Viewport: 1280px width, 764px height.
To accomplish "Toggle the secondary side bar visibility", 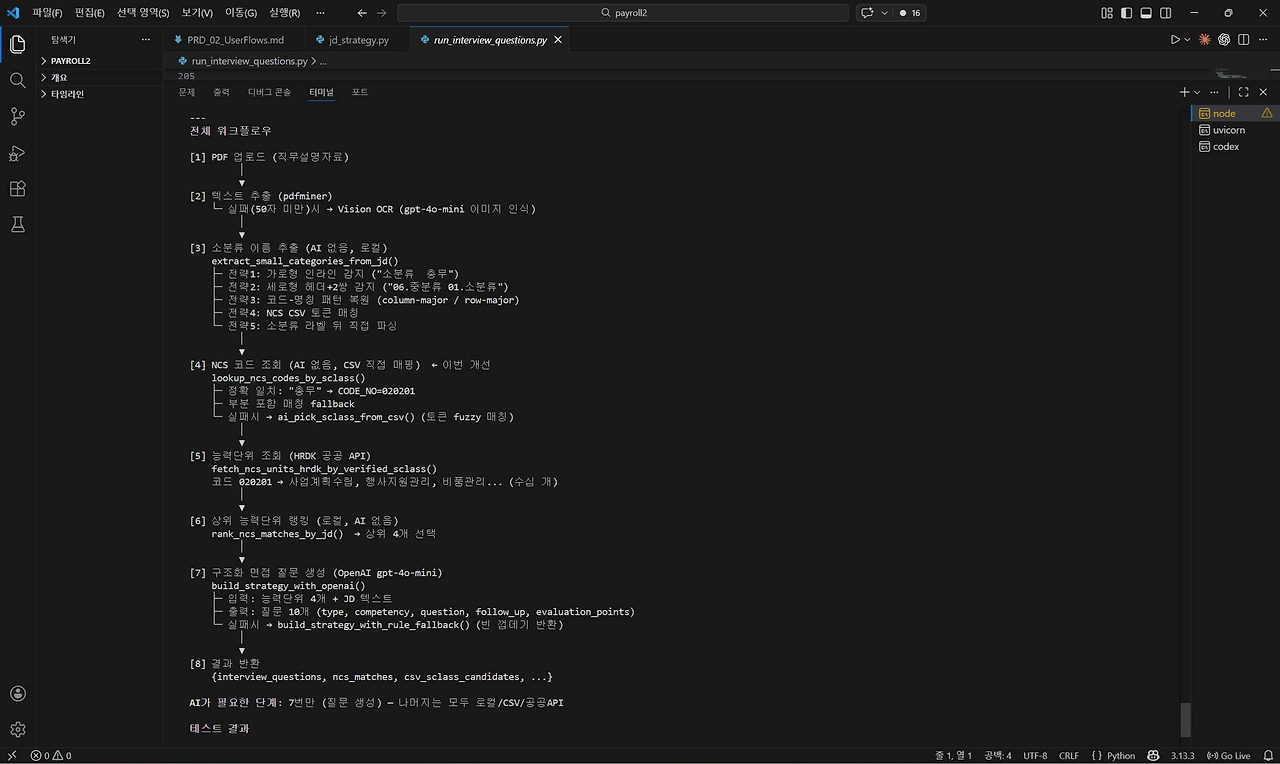I will (x=1167, y=13).
